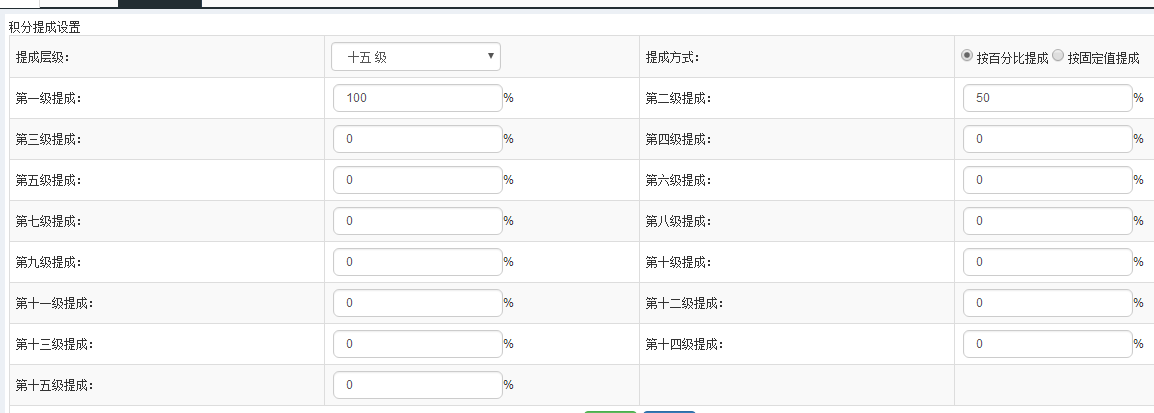Select the 第八级提成 percentage field

click(1047, 221)
